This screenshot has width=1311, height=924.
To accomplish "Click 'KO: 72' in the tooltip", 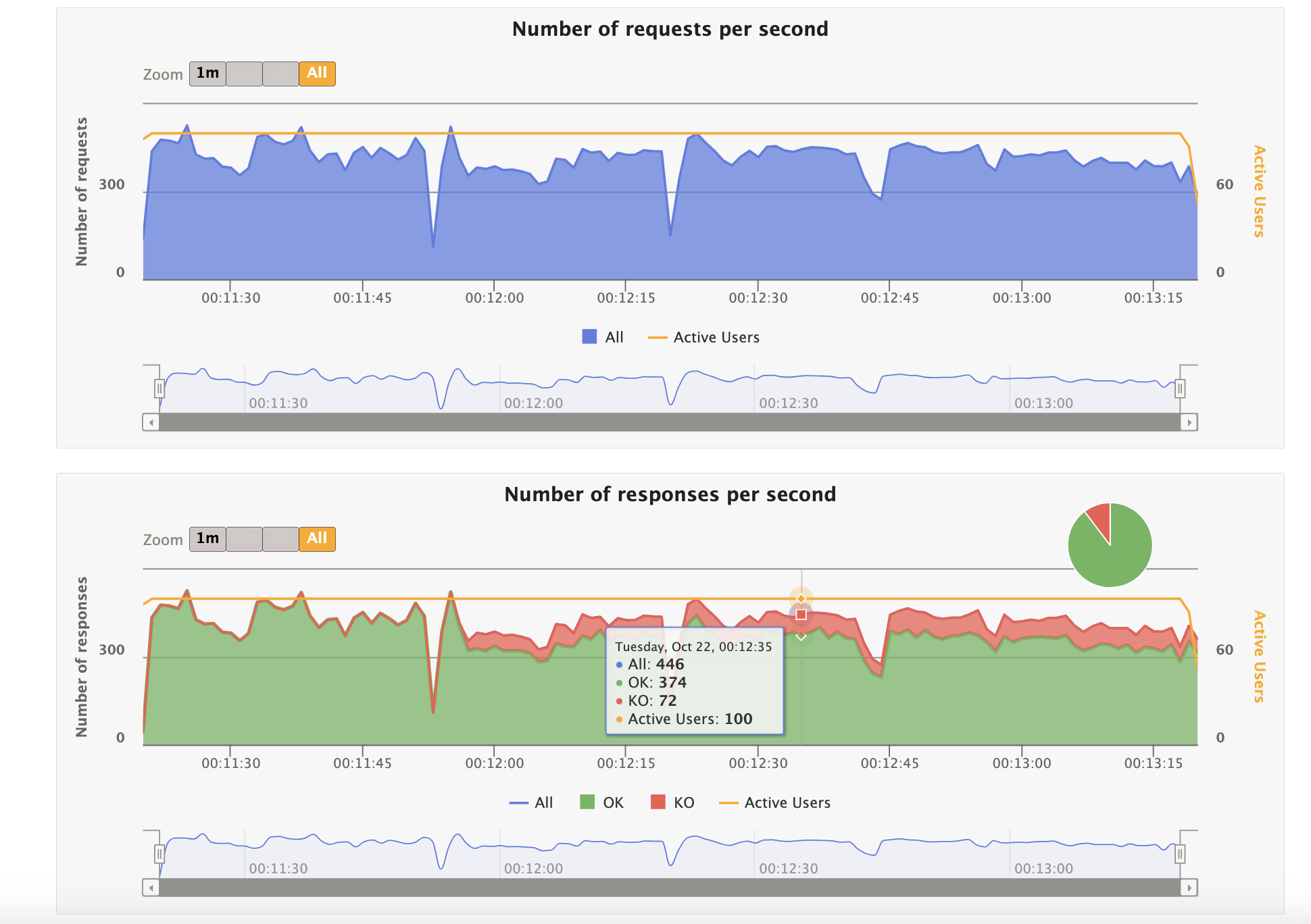I will point(652,700).
